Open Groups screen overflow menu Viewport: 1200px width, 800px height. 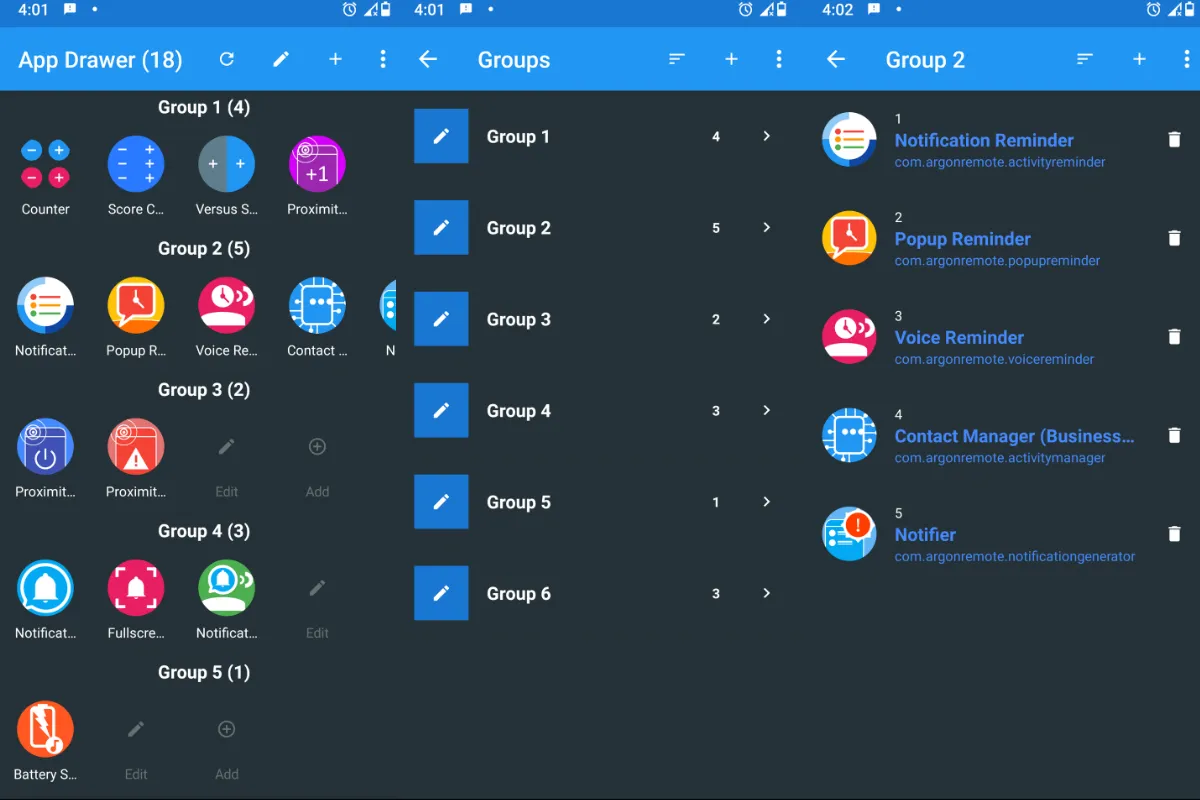(x=778, y=59)
